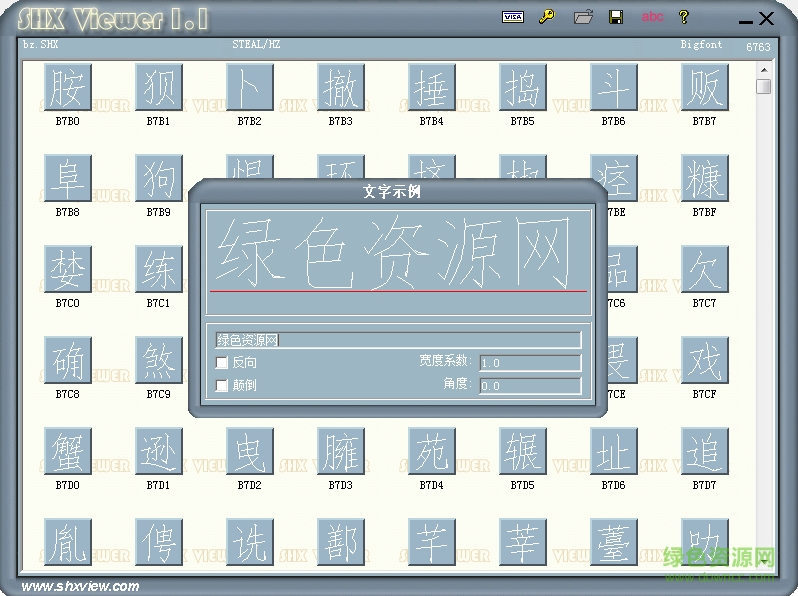Click the 角度 value field
This screenshot has width=798, height=596.
(530, 386)
